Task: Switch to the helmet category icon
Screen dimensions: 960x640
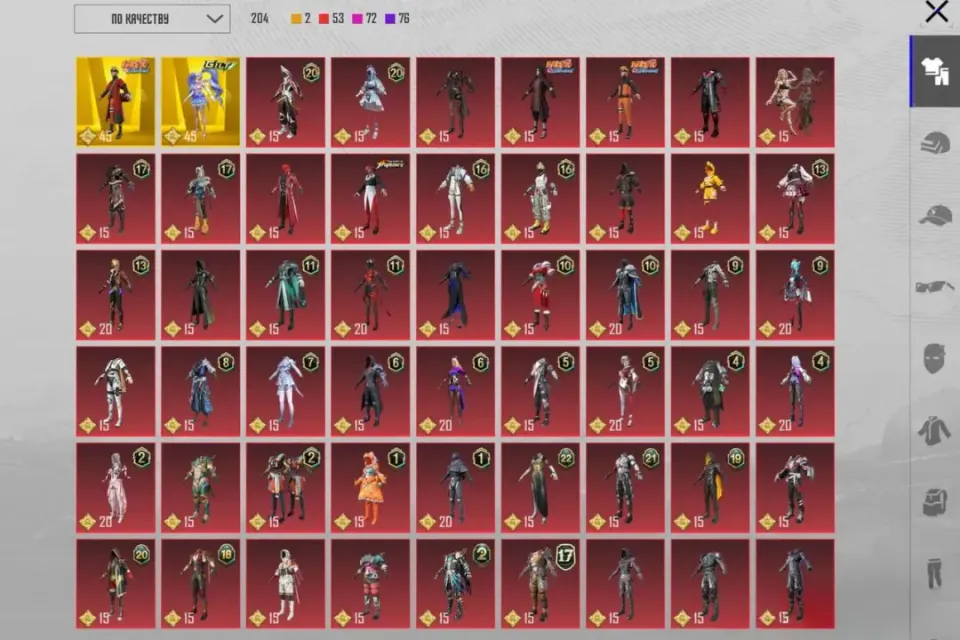Action: click(934, 143)
